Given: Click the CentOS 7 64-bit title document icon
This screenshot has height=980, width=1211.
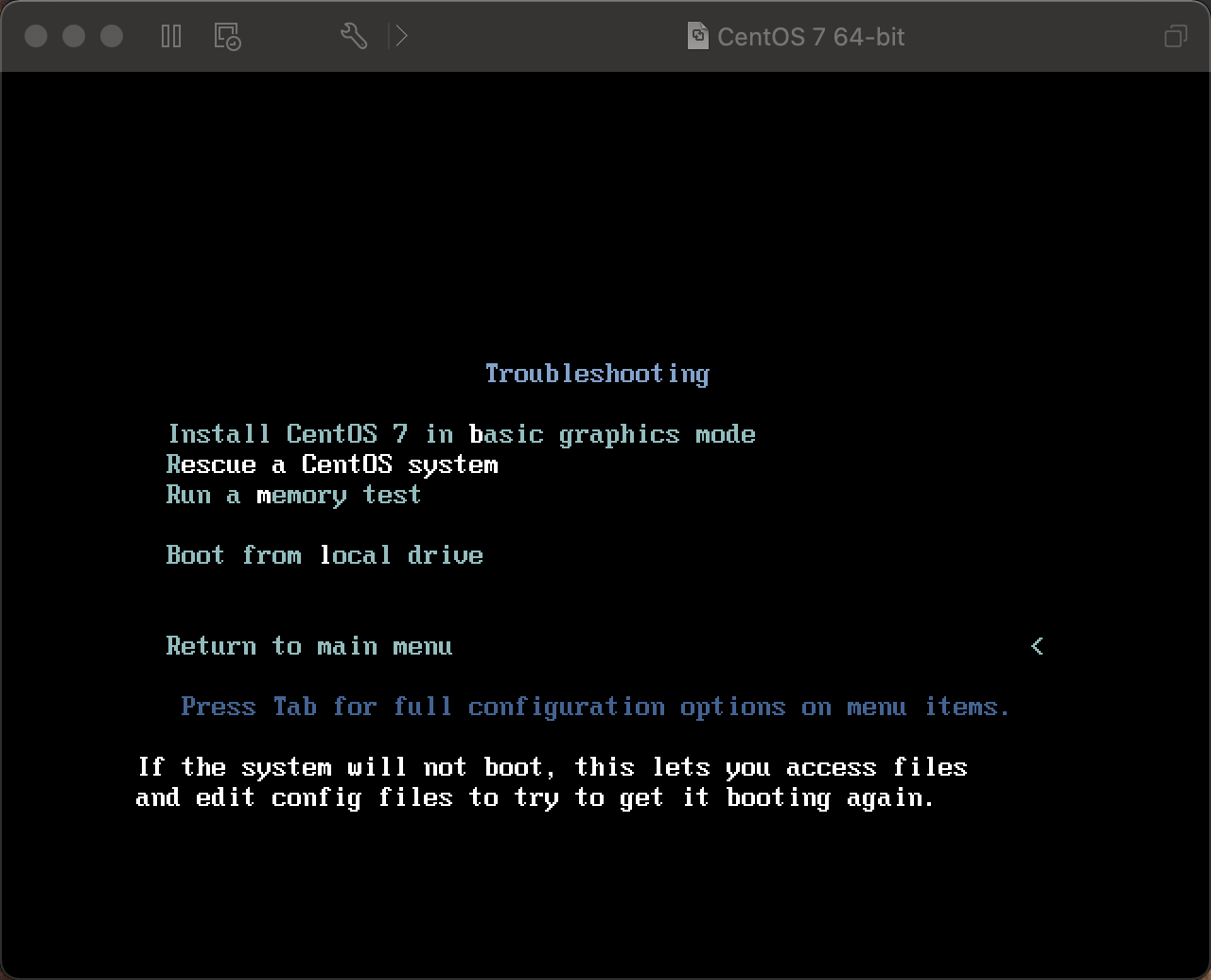Looking at the screenshot, I should point(698,37).
